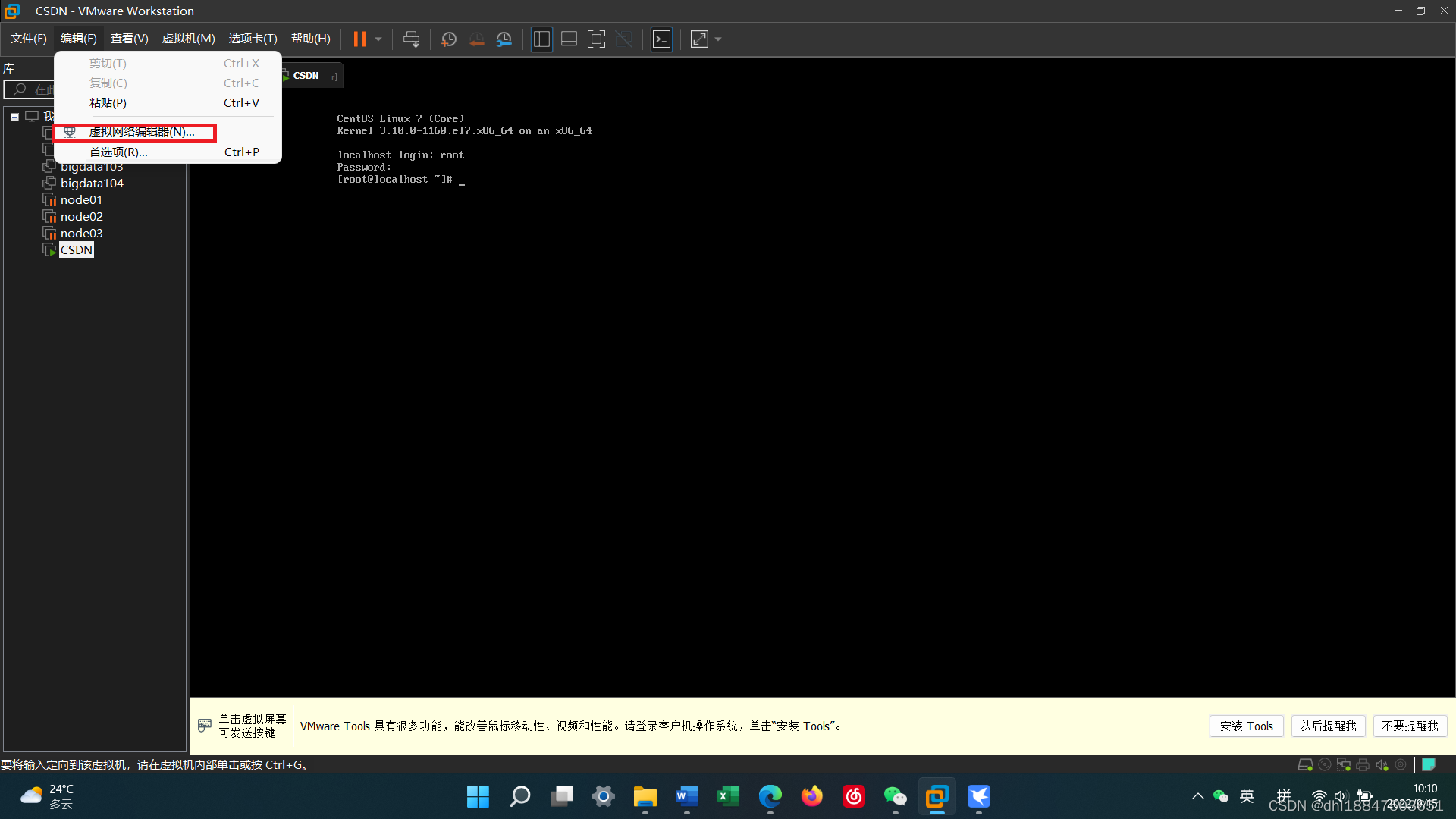Choose 粘贴(P) from the edit menu
1456x819 pixels.
click(x=168, y=103)
